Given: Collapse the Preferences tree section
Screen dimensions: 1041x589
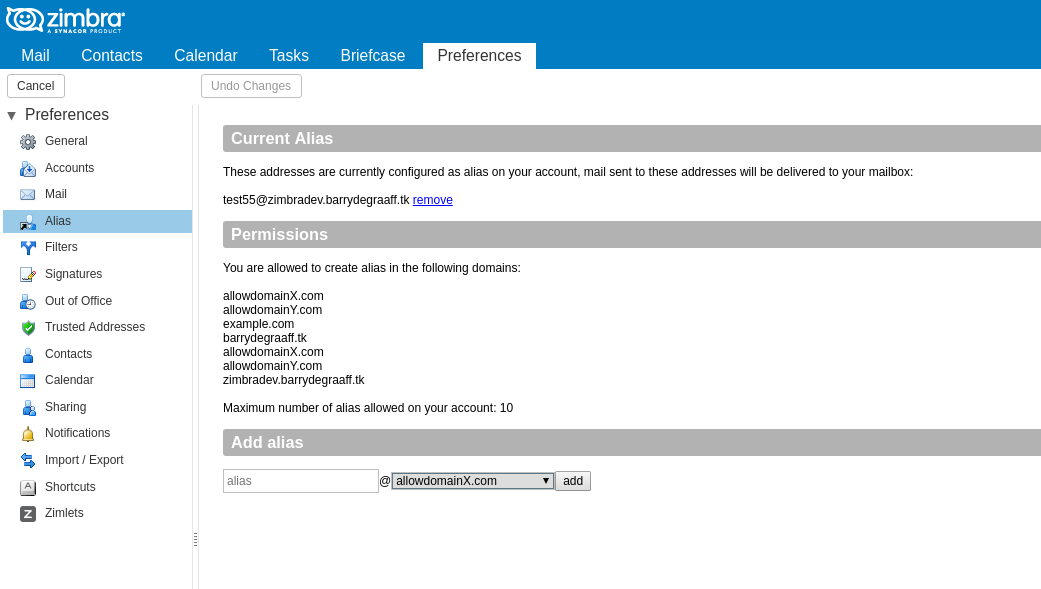Looking at the screenshot, I should pos(11,116).
